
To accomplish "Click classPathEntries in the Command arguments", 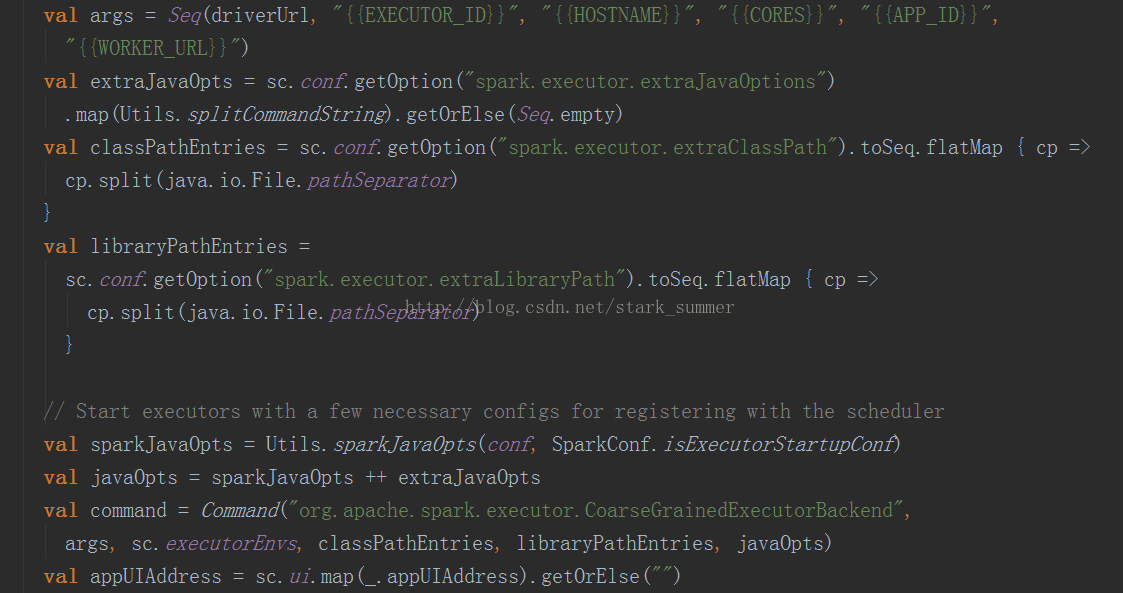I will point(405,544).
